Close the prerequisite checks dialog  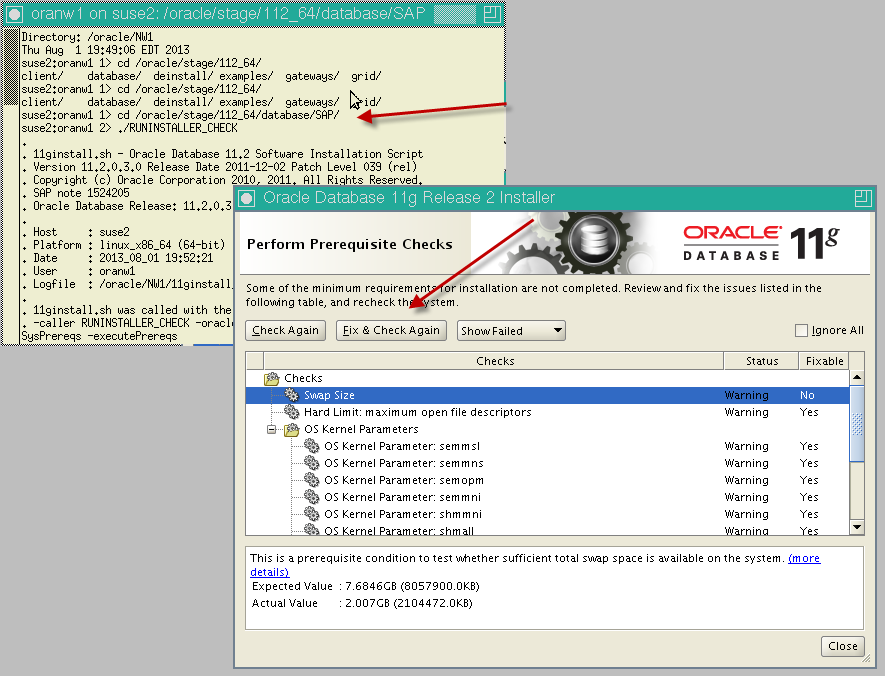tap(842, 646)
